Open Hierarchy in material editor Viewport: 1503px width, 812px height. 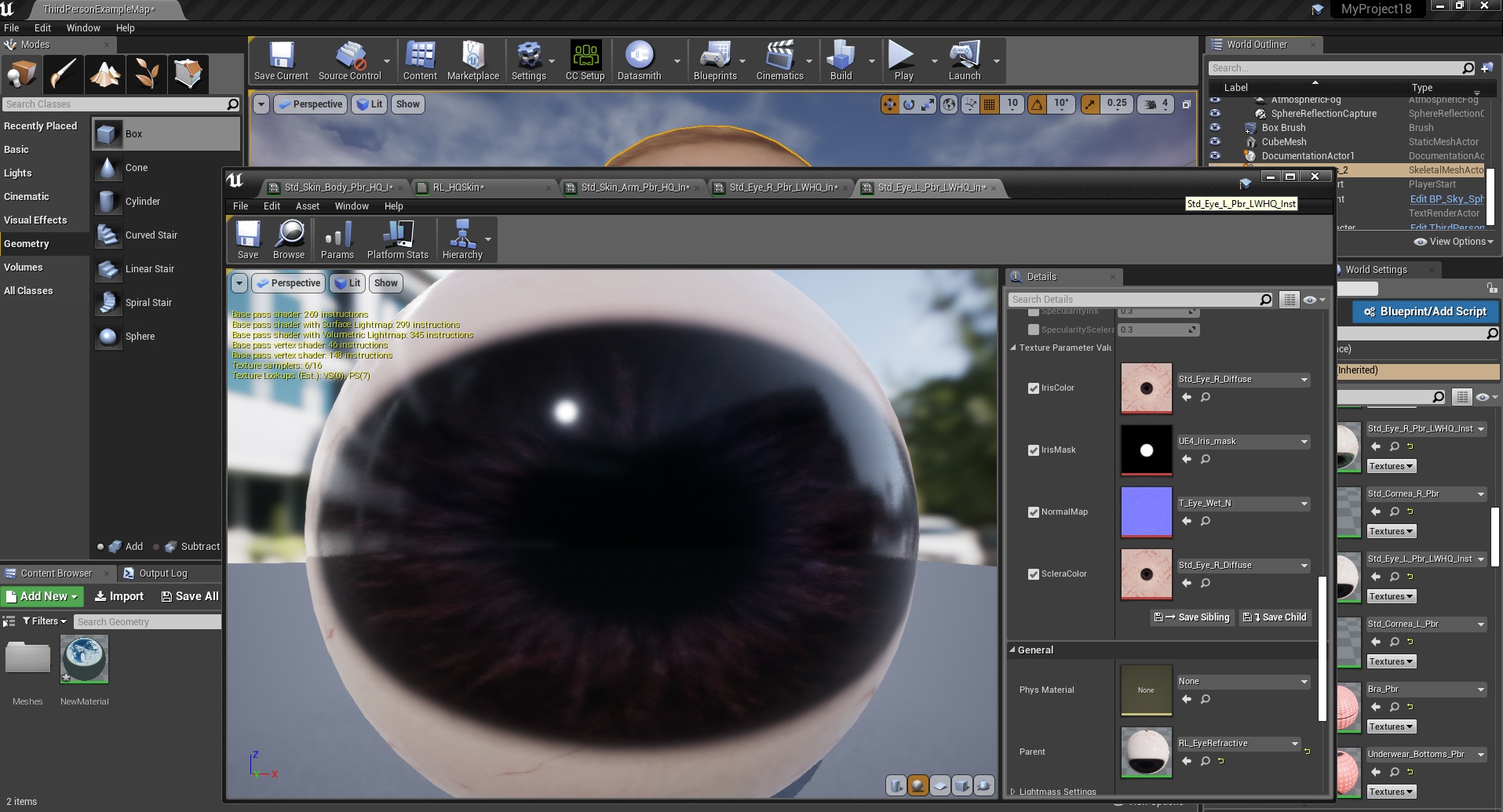(x=462, y=239)
